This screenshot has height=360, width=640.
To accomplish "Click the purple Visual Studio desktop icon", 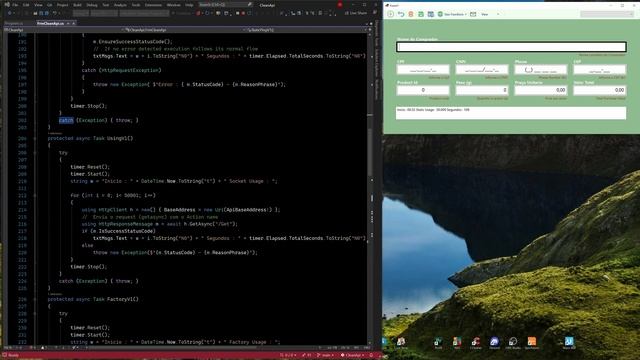I will [x=494, y=342].
